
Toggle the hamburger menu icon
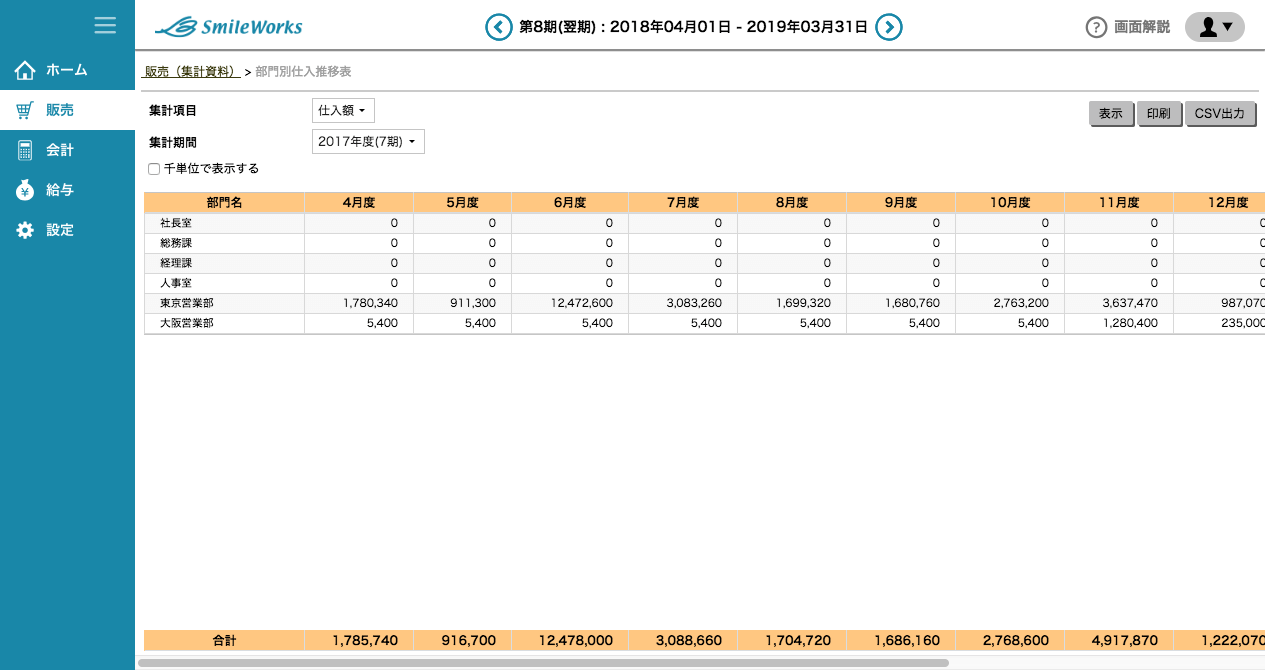105,25
